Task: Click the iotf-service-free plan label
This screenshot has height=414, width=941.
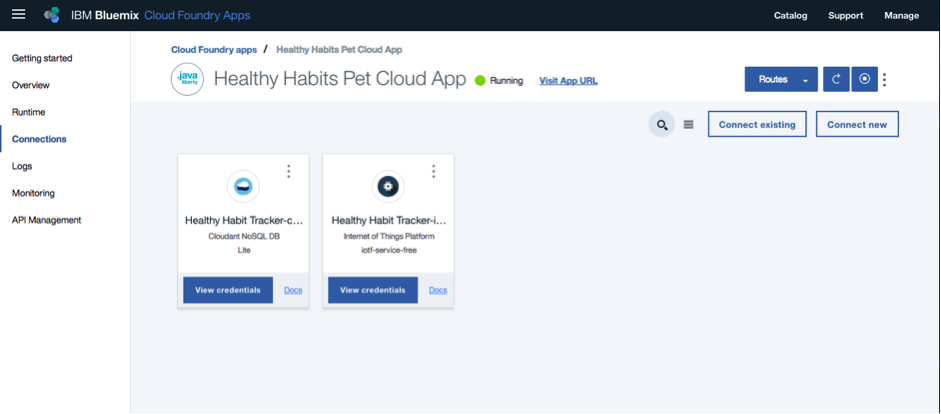Action: [388, 250]
